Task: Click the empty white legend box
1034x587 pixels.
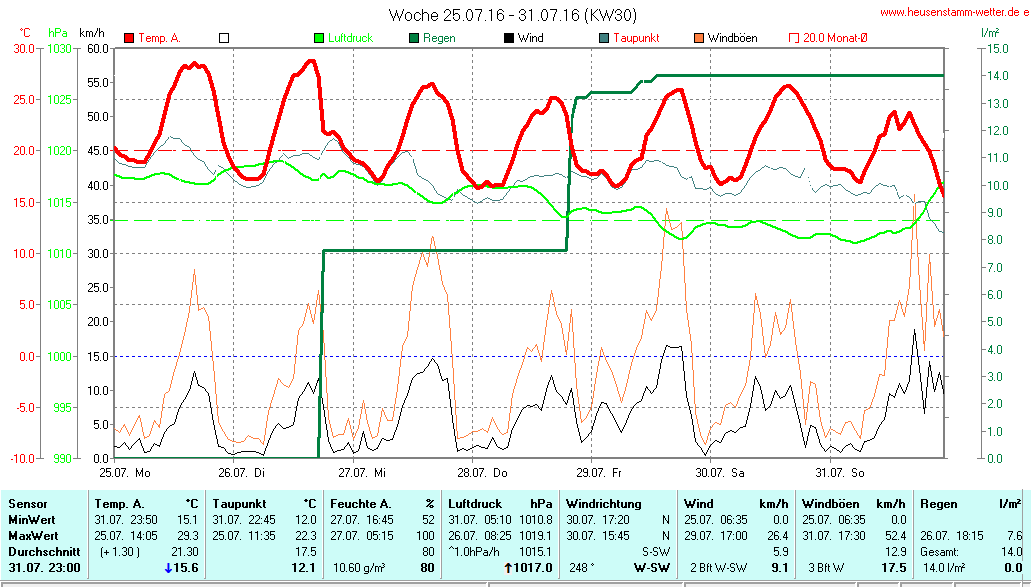Action: pos(224,38)
